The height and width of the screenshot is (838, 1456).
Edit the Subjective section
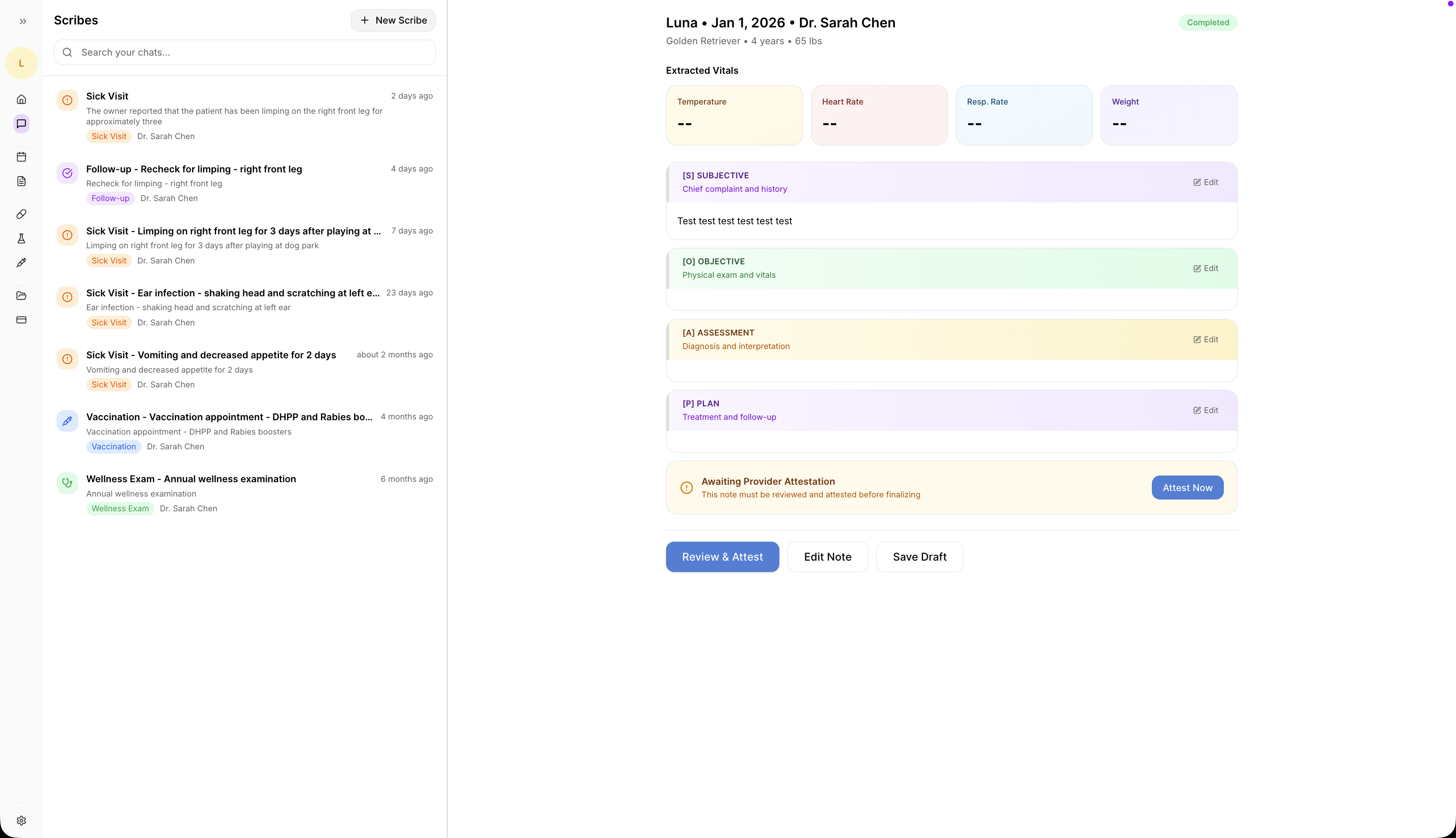pos(1205,182)
